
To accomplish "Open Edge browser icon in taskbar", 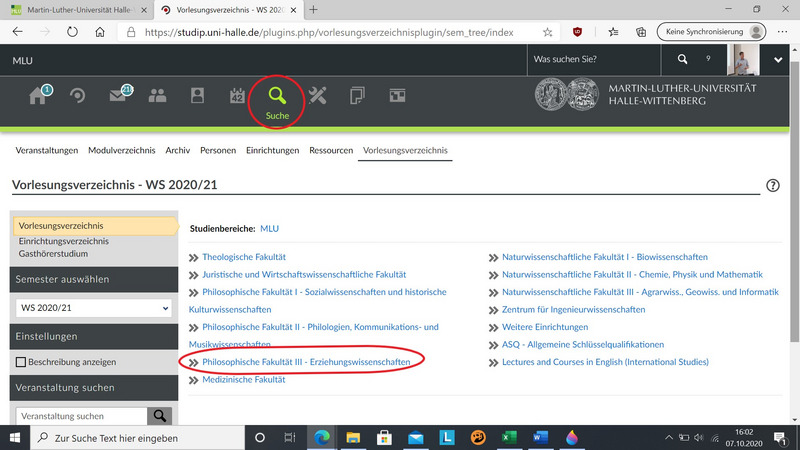I will pyautogui.click(x=321, y=438).
